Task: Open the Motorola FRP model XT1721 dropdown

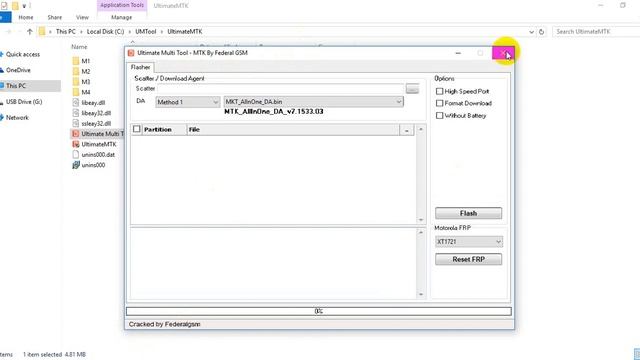Action: tap(469, 242)
